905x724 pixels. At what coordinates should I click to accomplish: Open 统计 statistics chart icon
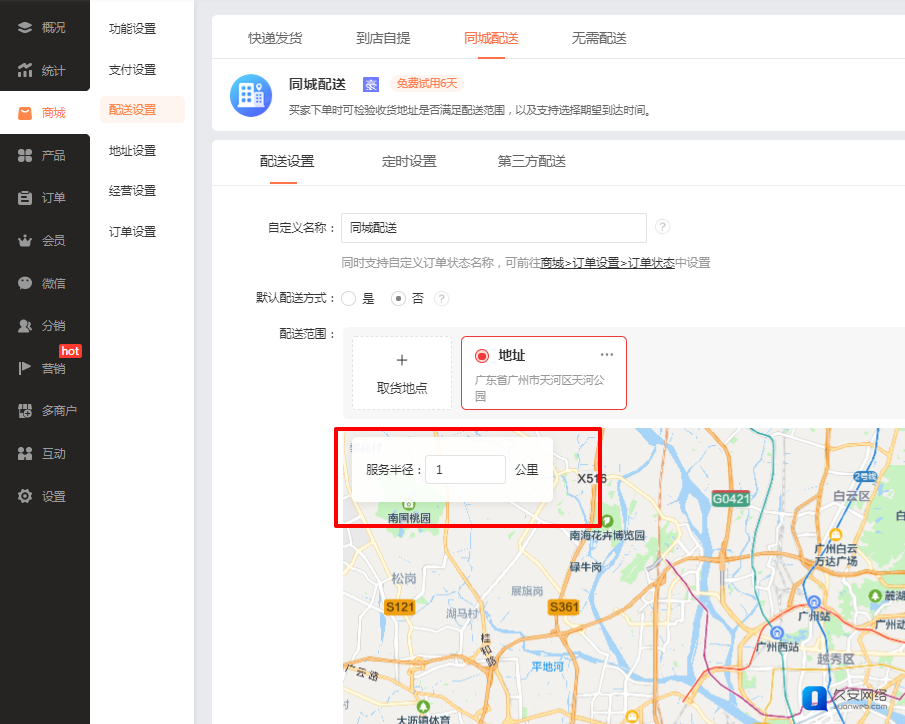pos(25,70)
